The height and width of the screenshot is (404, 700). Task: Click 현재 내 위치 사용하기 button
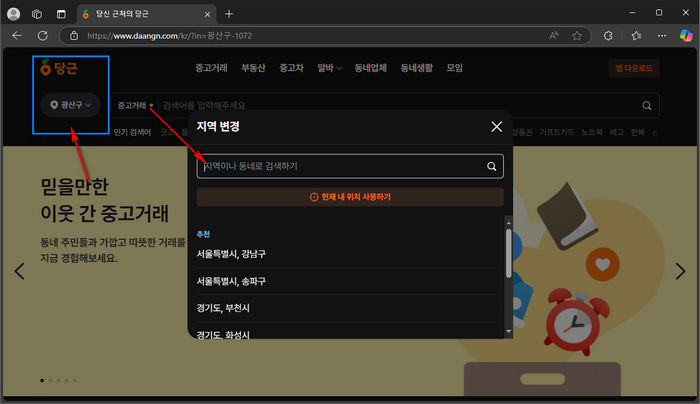point(350,197)
